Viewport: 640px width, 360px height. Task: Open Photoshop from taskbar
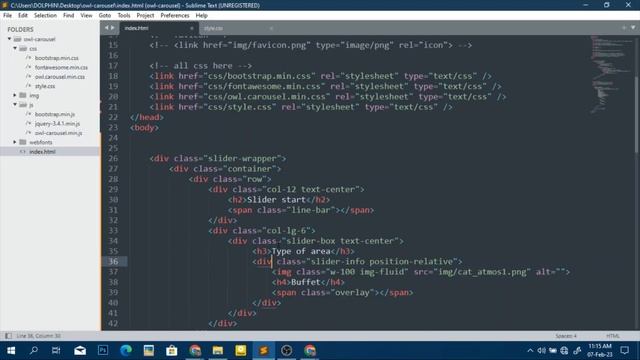click(103, 351)
